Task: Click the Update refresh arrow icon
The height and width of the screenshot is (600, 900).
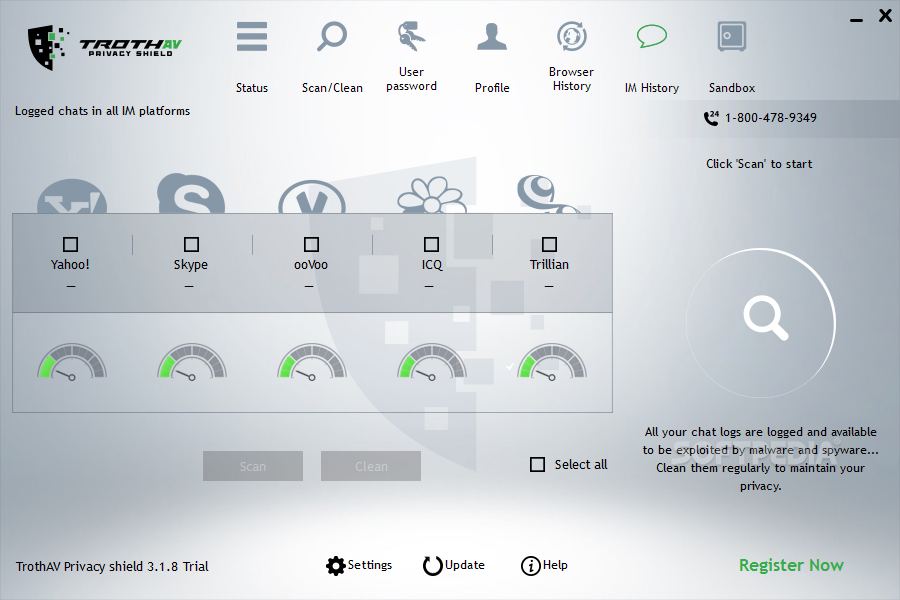Action: pyautogui.click(x=433, y=566)
